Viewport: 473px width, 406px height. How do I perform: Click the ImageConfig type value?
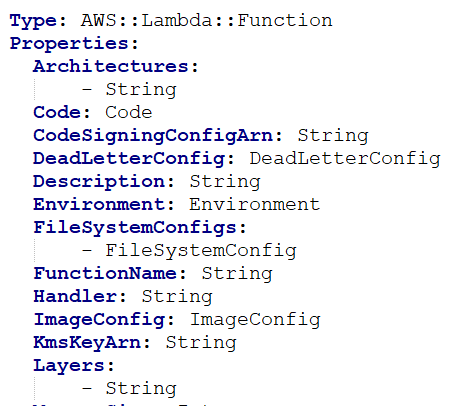(255, 320)
